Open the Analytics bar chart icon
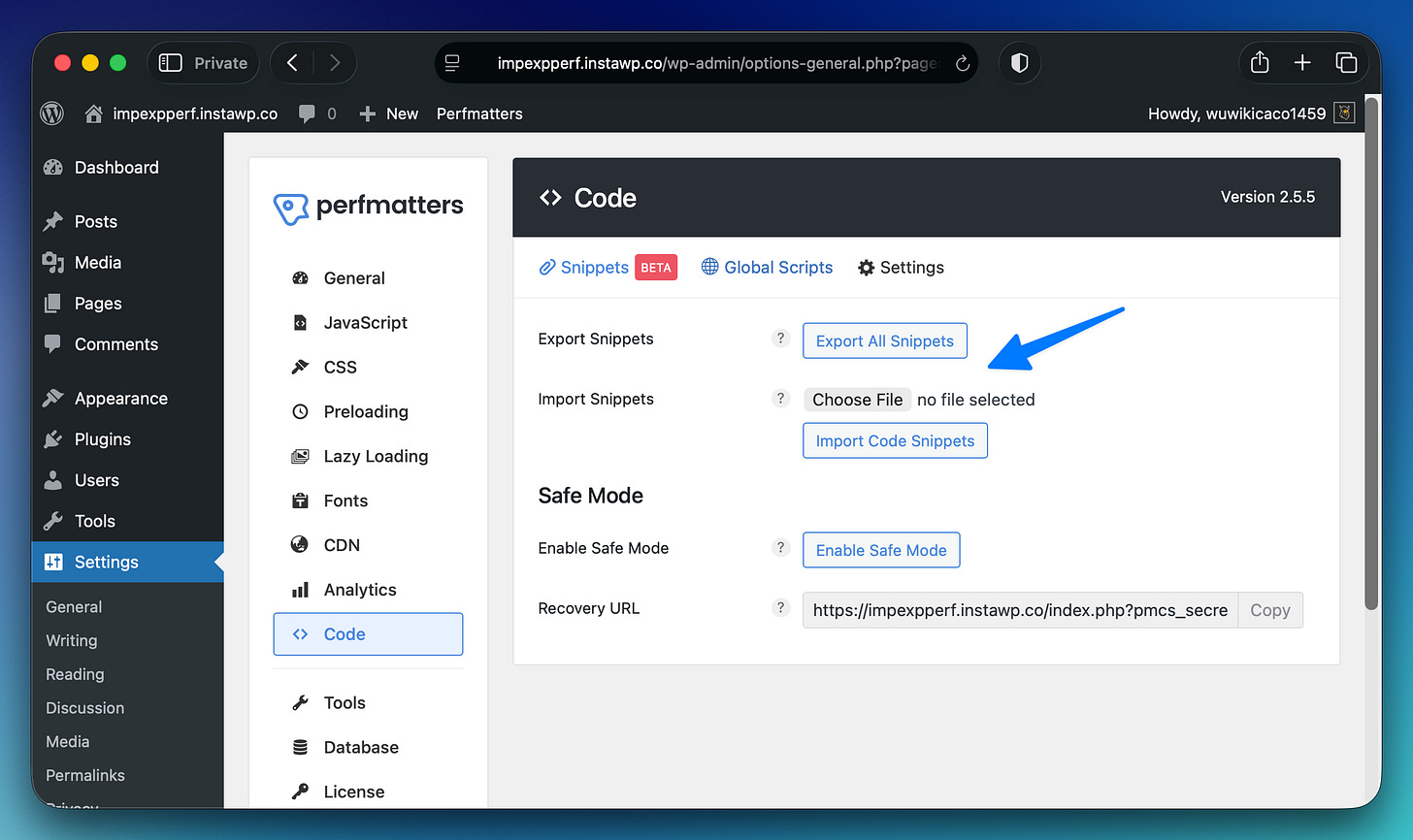 (302, 590)
